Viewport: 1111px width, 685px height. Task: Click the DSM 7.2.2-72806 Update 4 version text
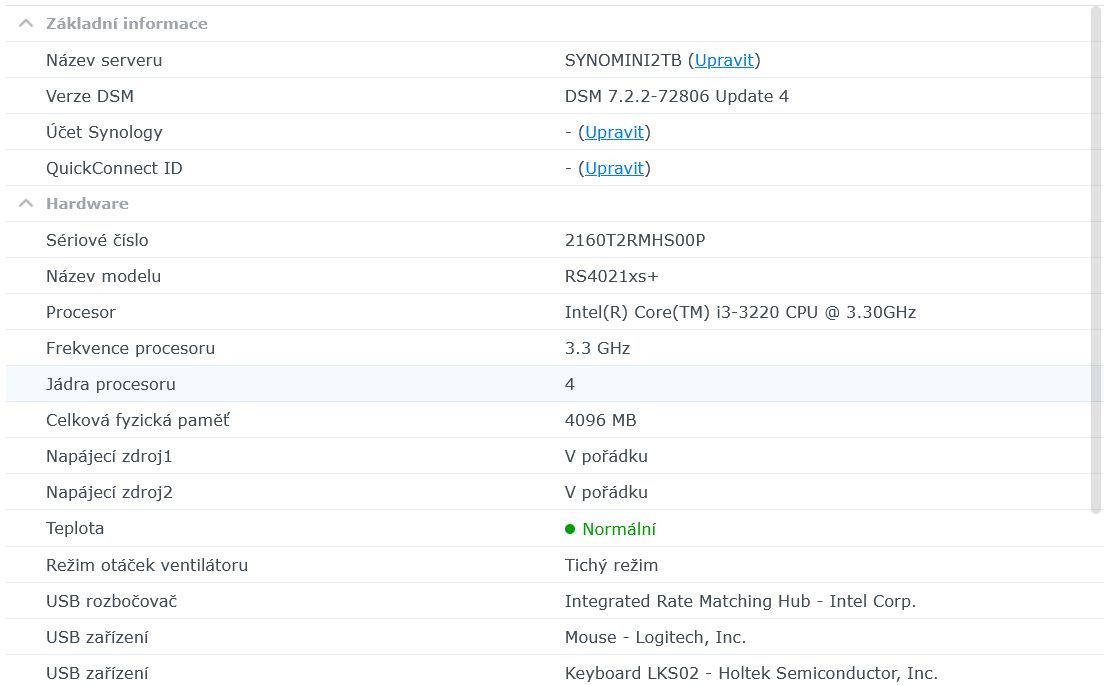pos(676,96)
